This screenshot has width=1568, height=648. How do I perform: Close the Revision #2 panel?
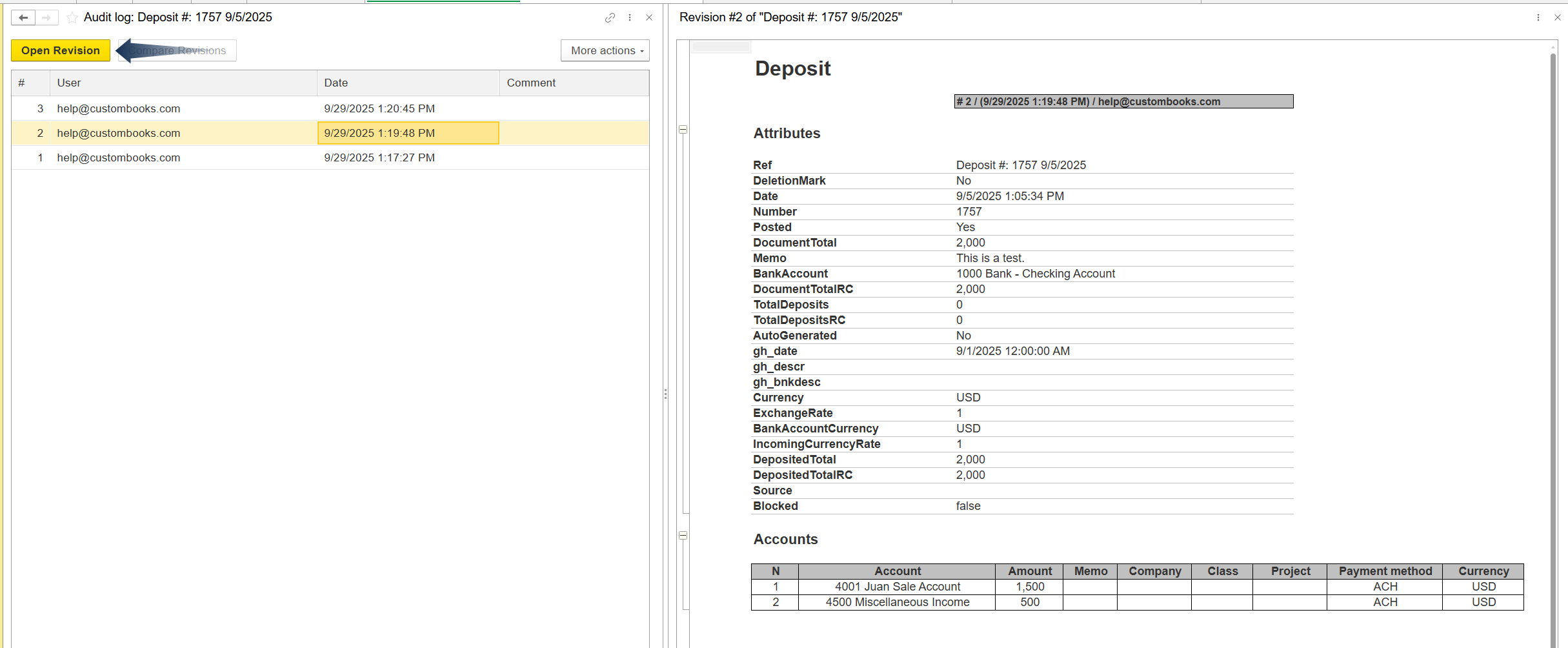1558,17
